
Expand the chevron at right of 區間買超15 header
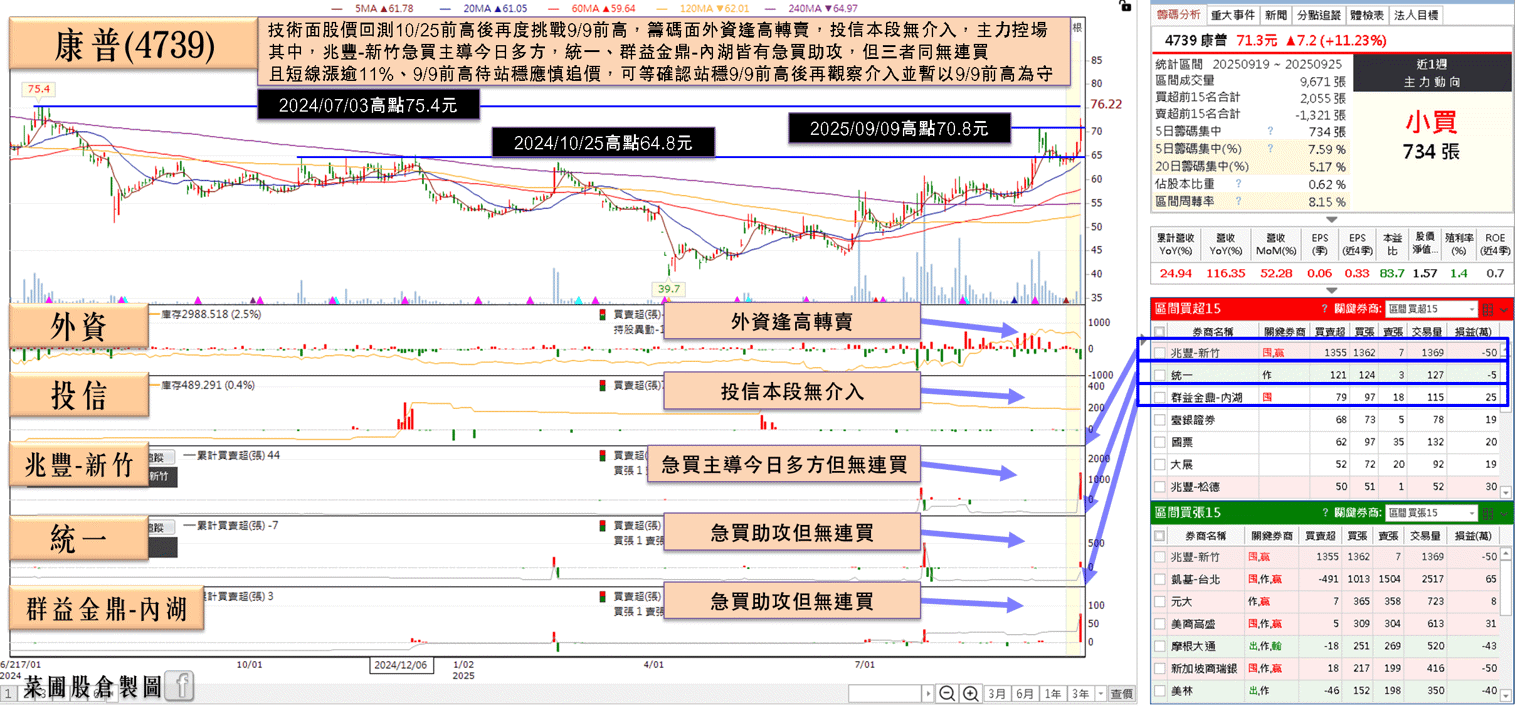1504,310
